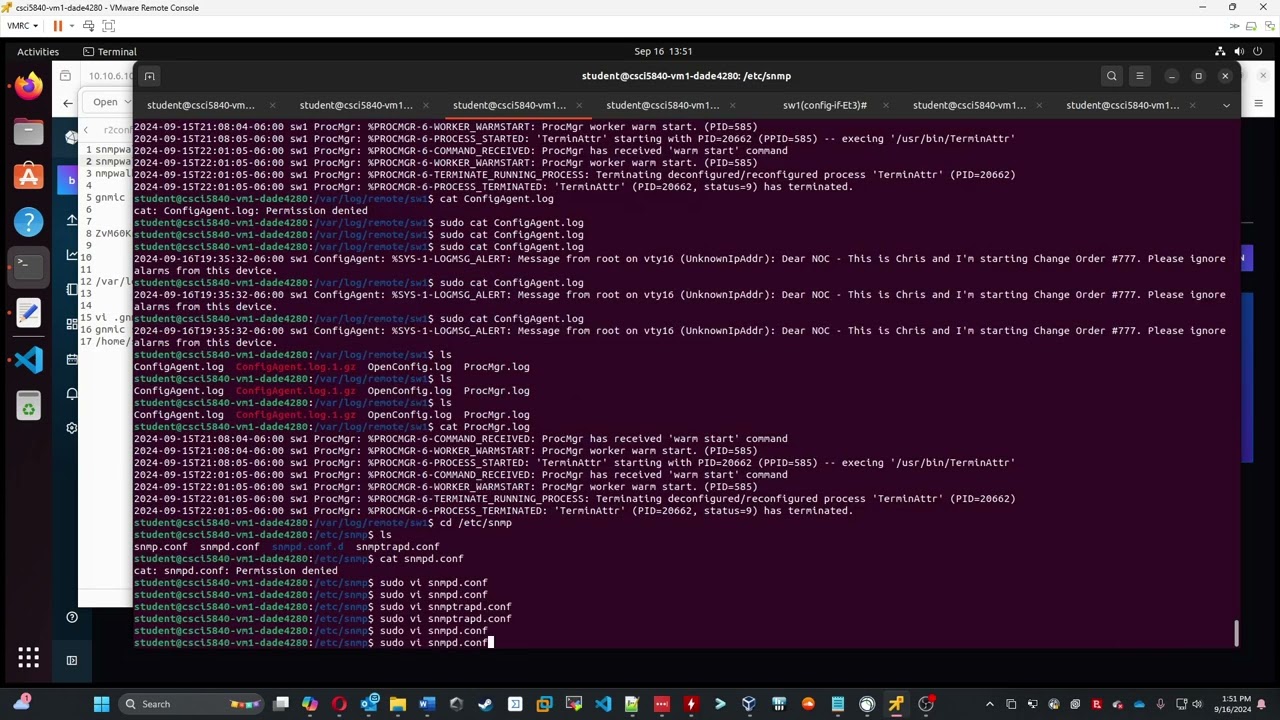Open Windows Start menu
The height and width of the screenshot is (720, 1280).
point(101,704)
